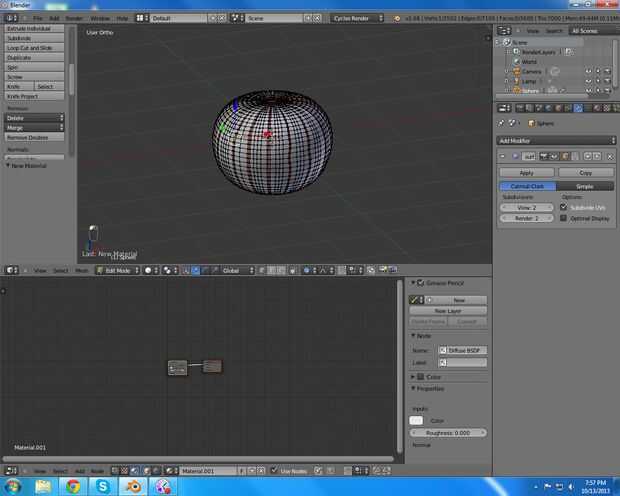Click the 3D view editor type icon
This screenshot has height=496, width=620.
pyautogui.click(x=11, y=270)
